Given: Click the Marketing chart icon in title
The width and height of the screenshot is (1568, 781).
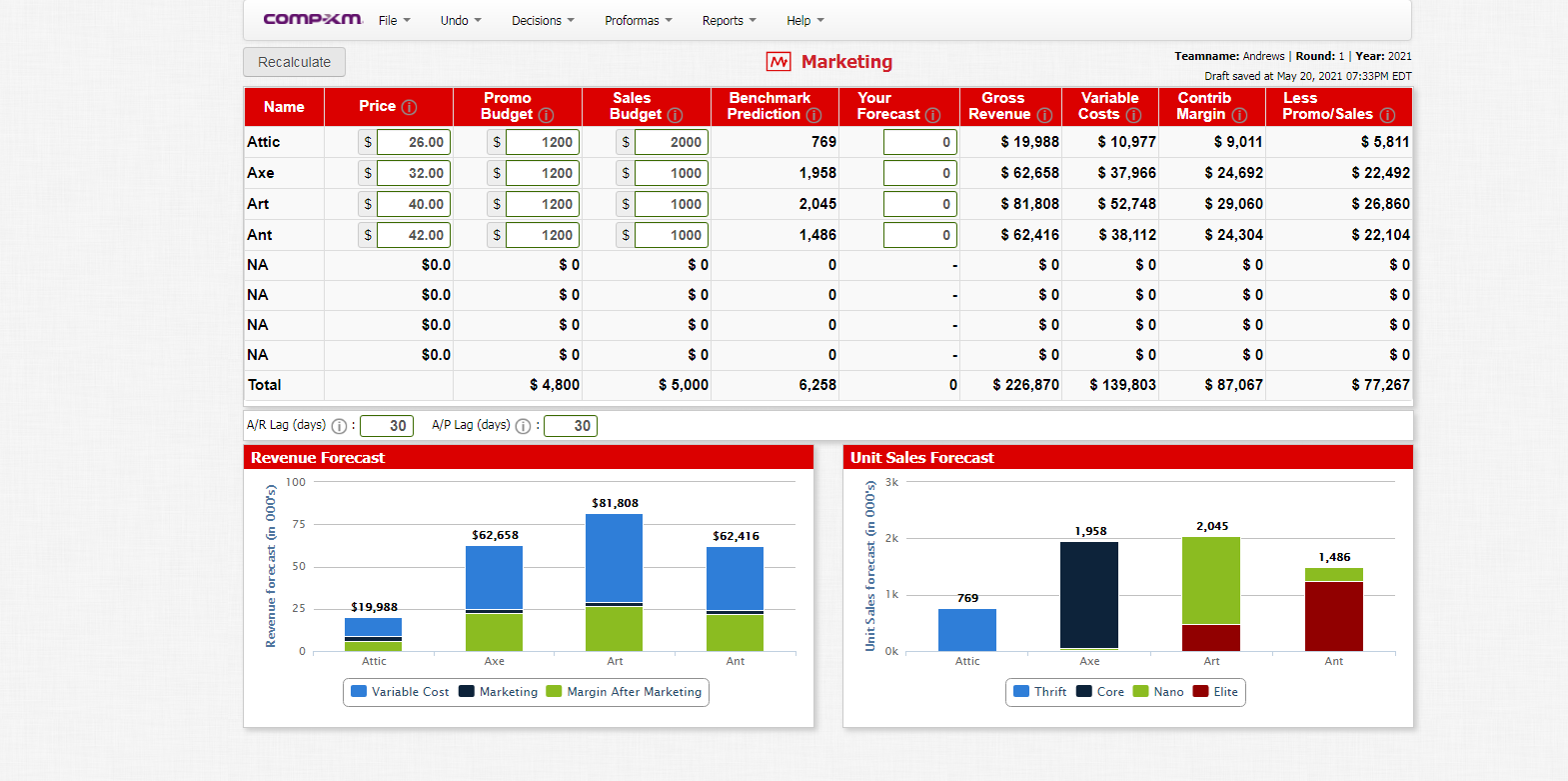Looking at the screenshot, I should [x=779, y=62].
